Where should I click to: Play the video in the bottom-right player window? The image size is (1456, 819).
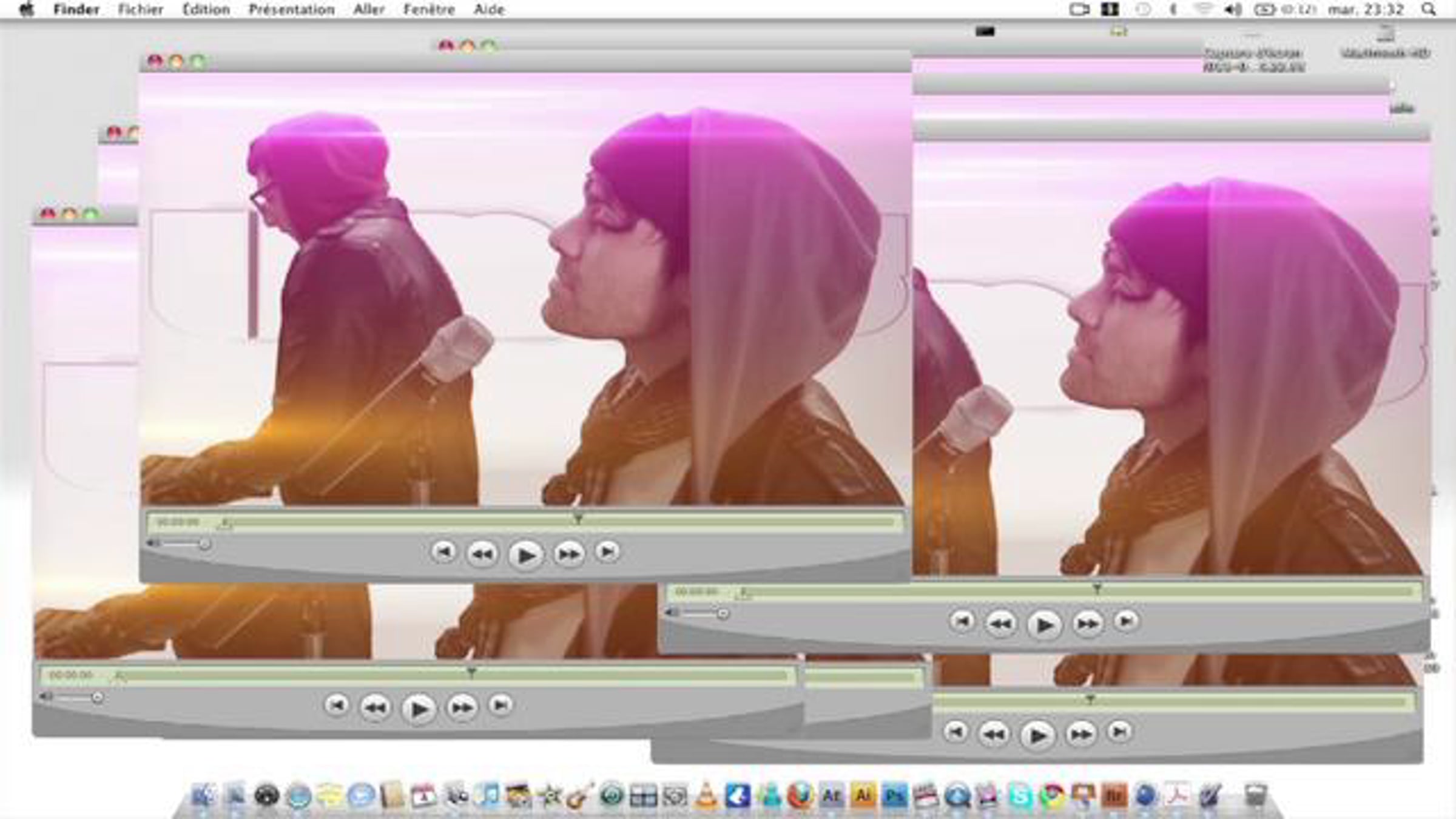coord(1037,735)
